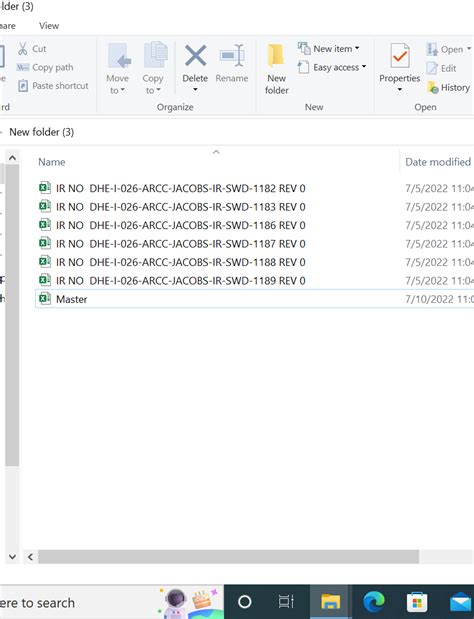Open File Explorer from taskbar
Screen dimensions: 474x619
(330, 602)
